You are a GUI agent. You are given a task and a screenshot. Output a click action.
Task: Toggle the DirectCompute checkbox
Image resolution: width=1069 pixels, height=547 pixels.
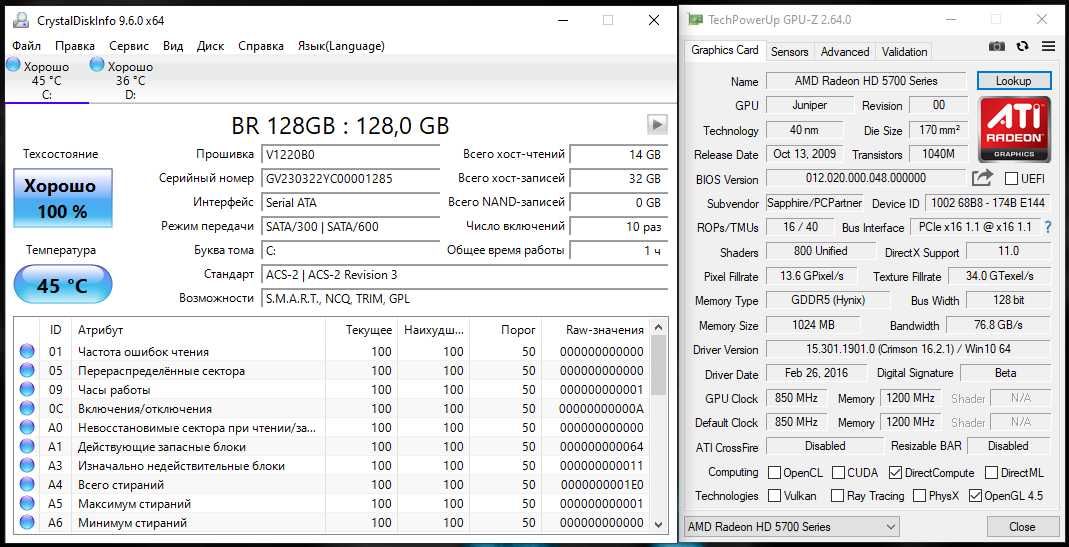(x=895, y=472)
